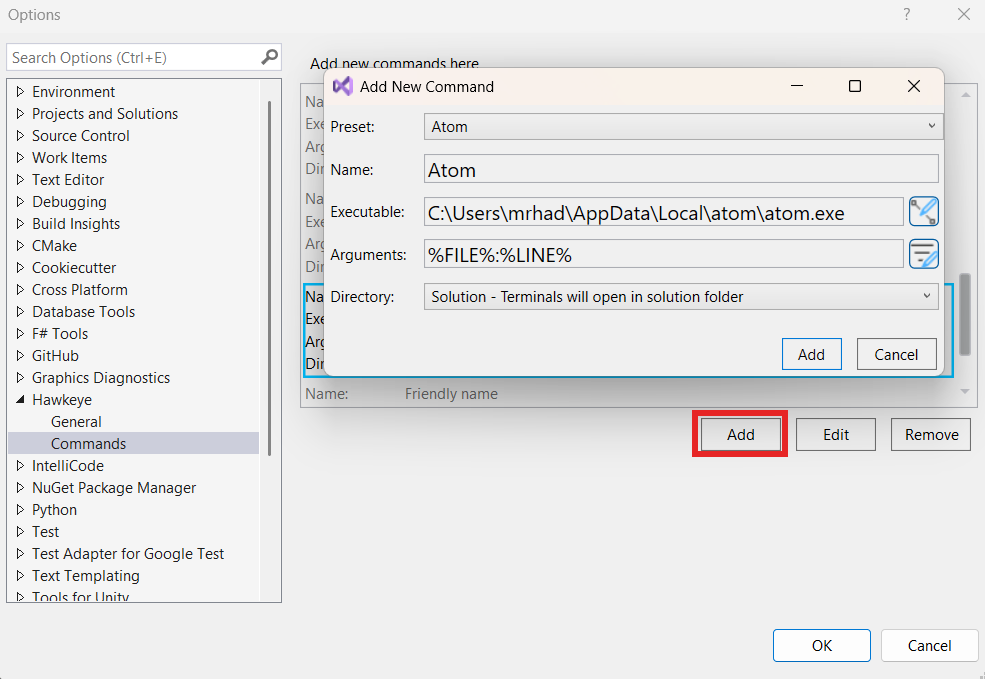This screenshot has height=679, width=985.
Task: Open the Directory dropdown for Solution
Action: [681, 296]
